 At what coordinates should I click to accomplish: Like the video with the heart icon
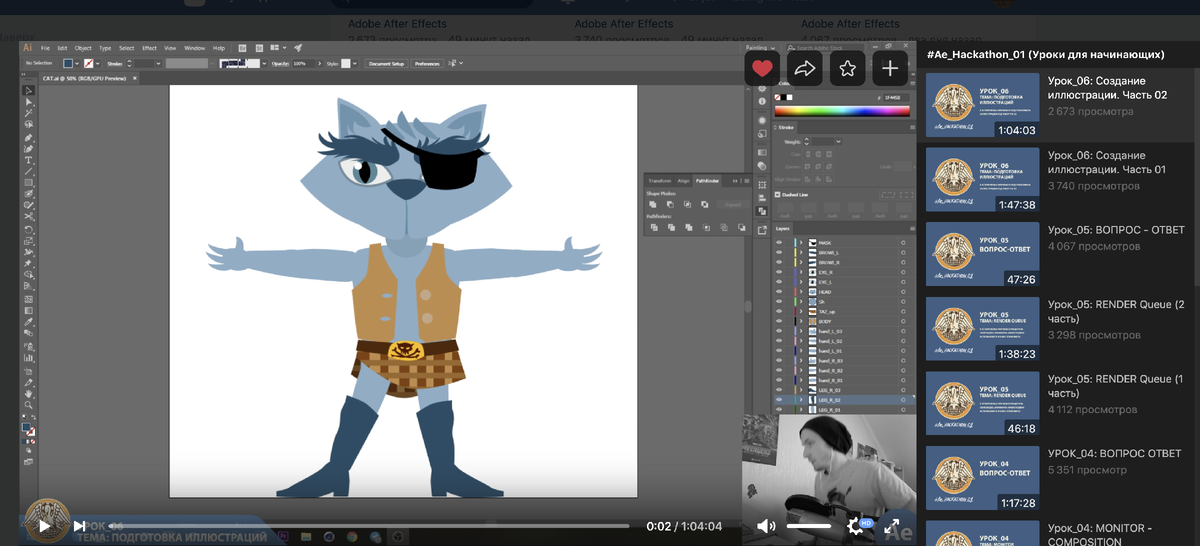(x=762, y=68)
